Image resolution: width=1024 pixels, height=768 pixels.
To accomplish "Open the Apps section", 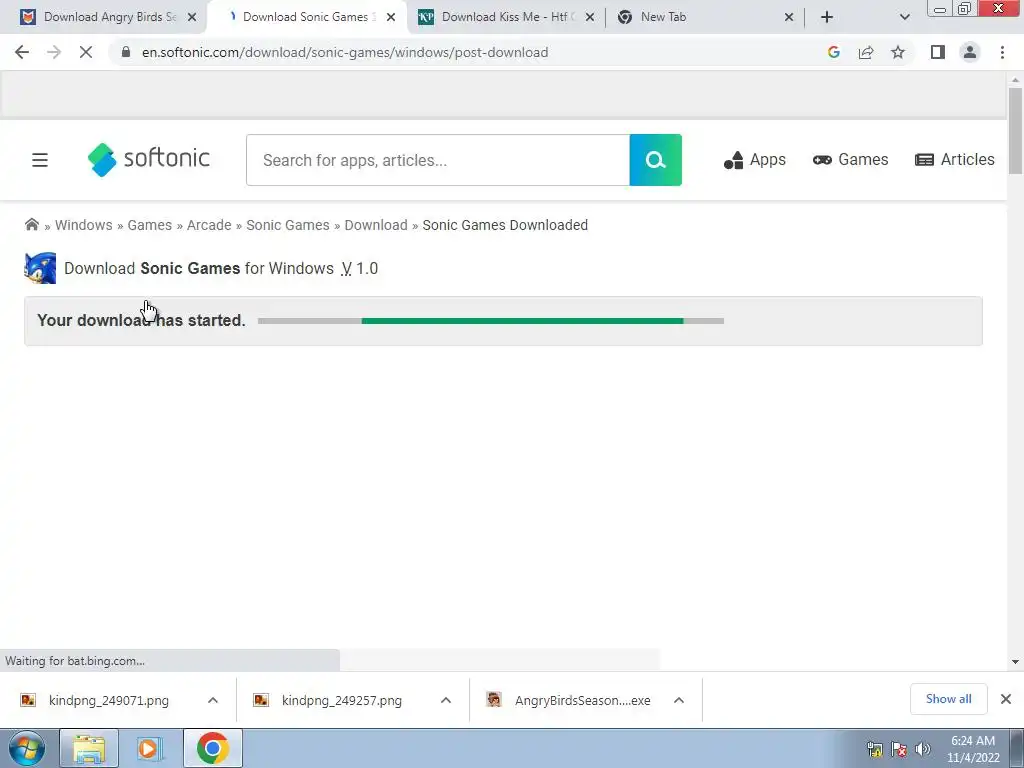I will (x=754, y=160).
